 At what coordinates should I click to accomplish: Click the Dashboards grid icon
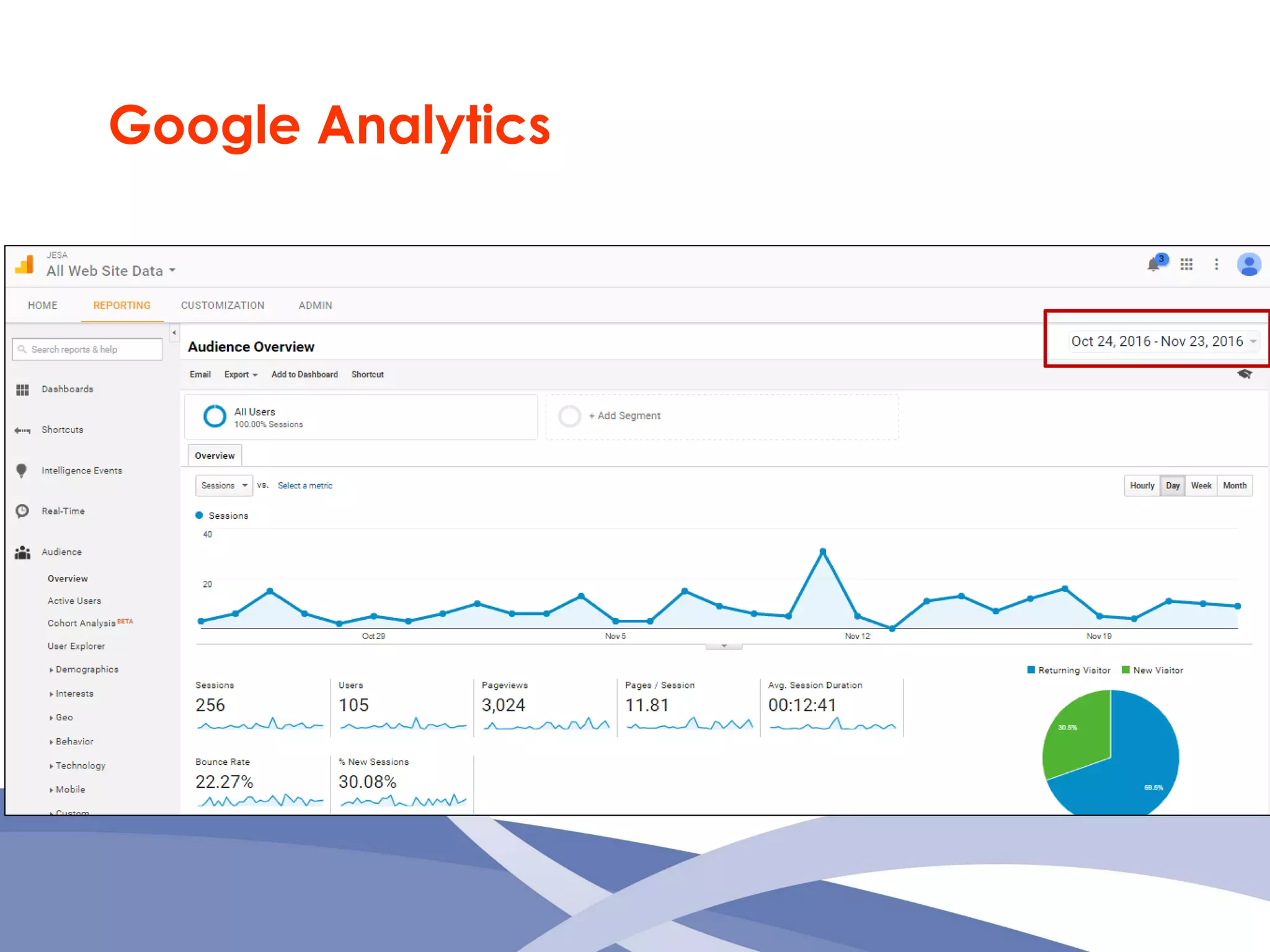tap(22, 390)
